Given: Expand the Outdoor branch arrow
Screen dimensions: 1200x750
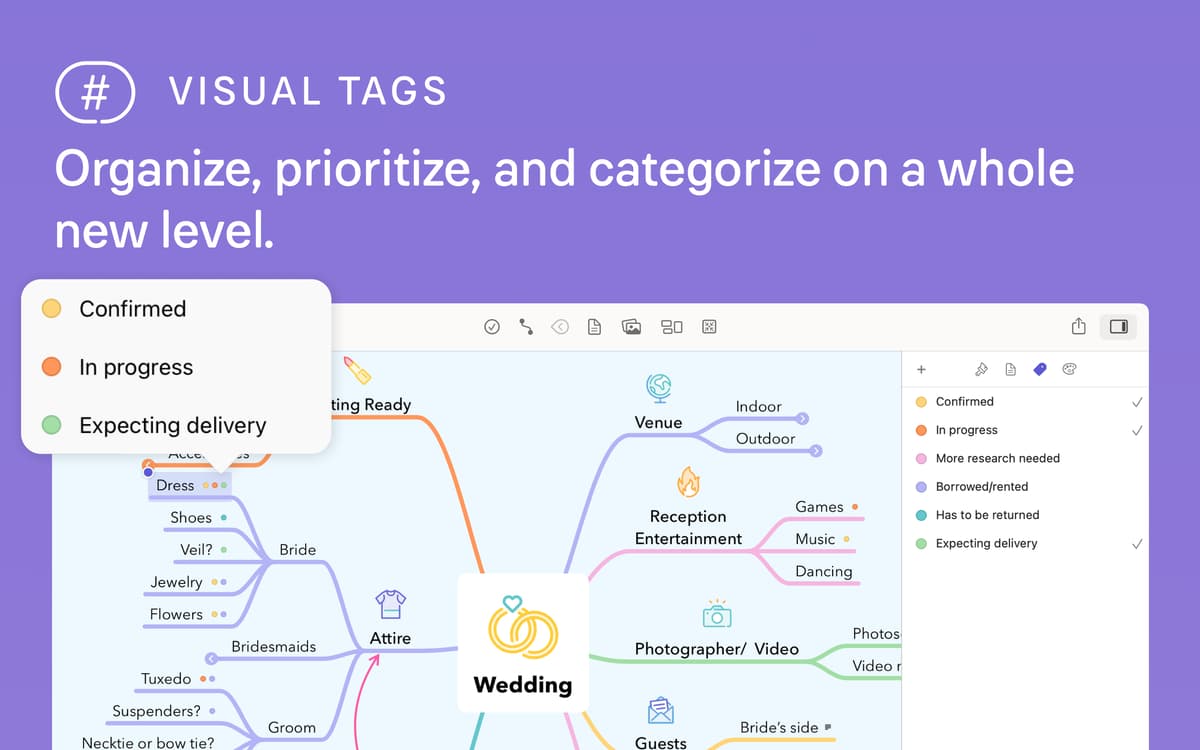Looking at the screenshot, I should [816, 451].
